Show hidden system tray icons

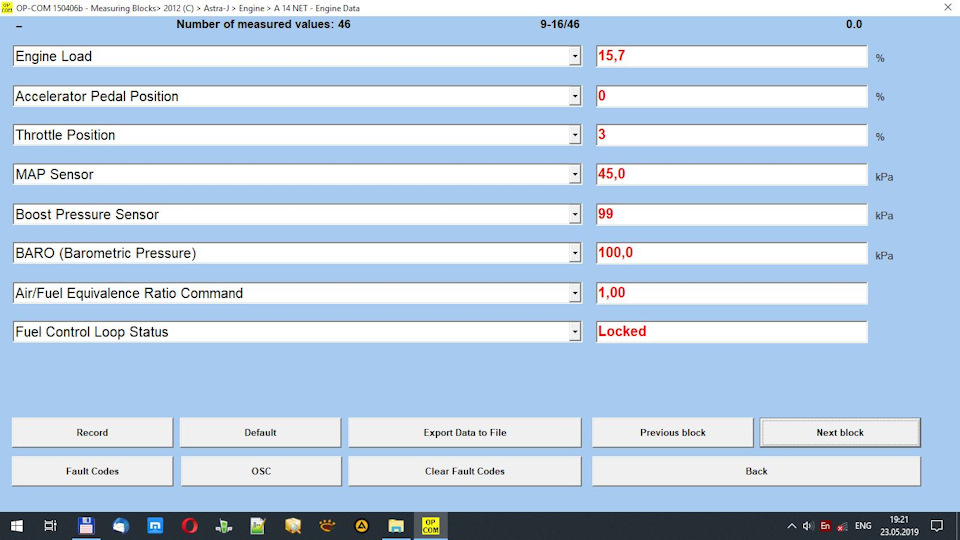[x=792, y=525]
